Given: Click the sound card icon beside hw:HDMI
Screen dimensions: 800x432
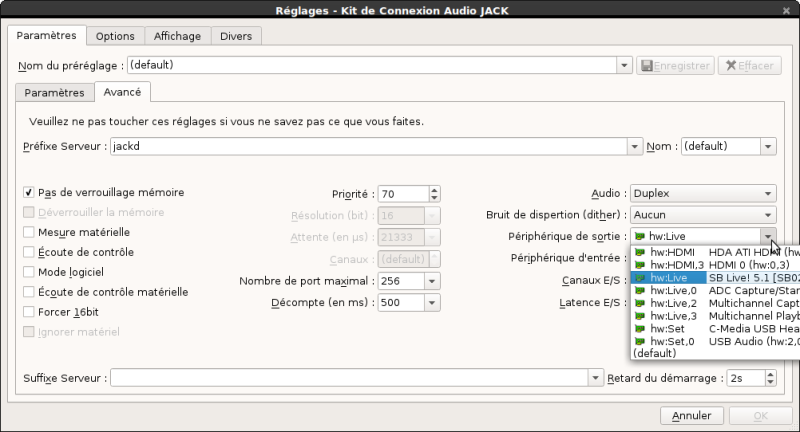Looking at the screenshot, I should click(x=639, y=252).
